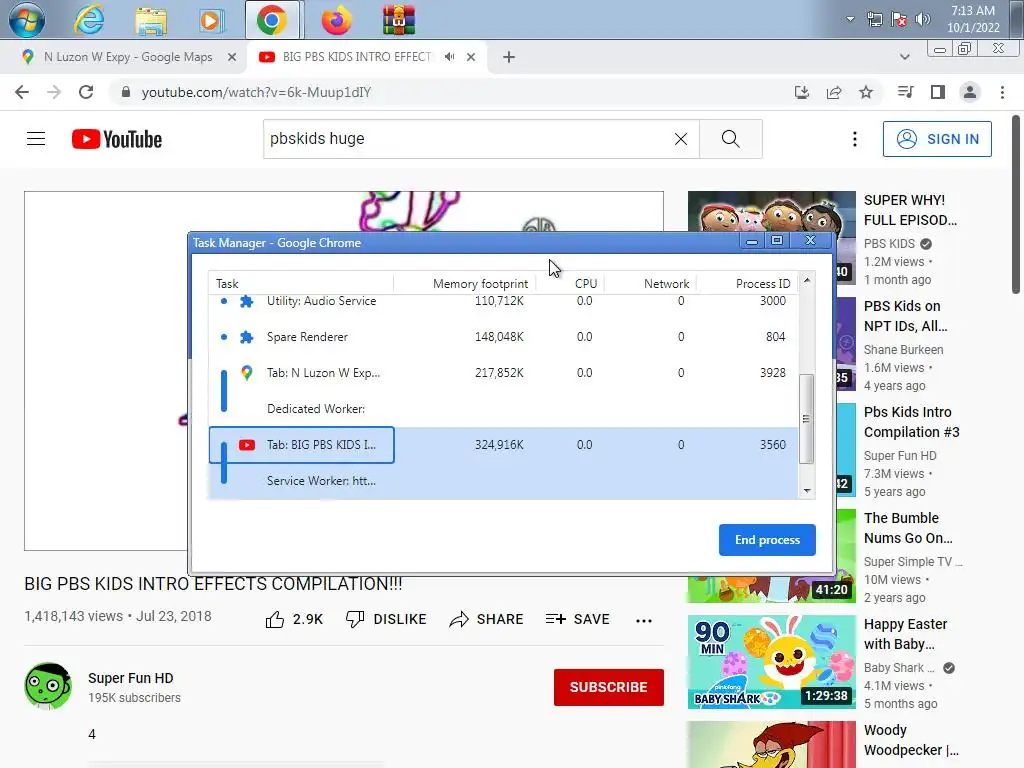This screenshot has width=1024, height=768.
Task: Close the Google Maps browser tab
Action: click(x=232, y=57)
